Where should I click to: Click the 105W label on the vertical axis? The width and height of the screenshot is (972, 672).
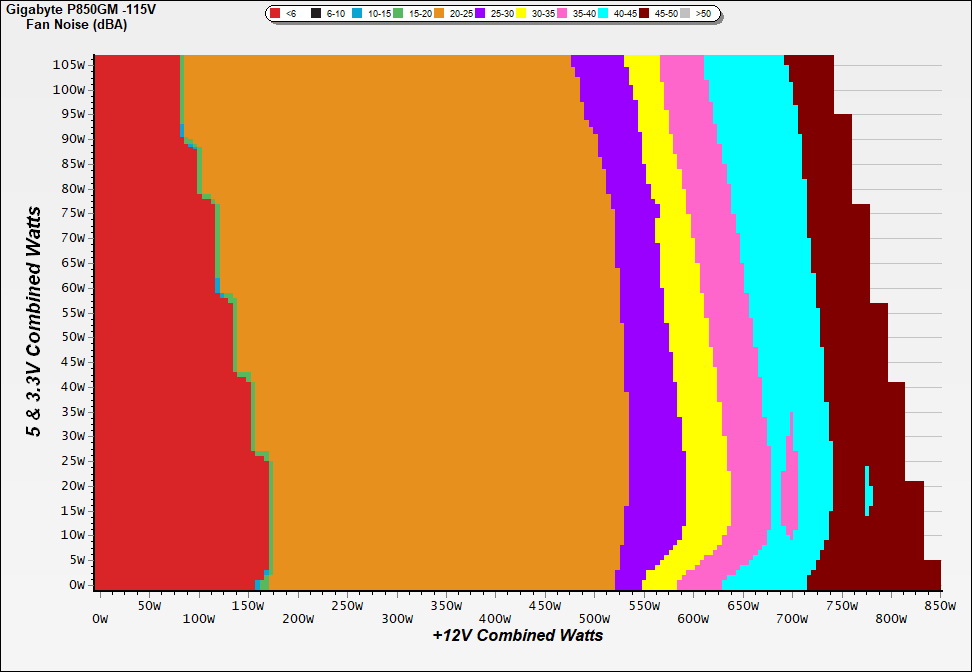click(70, 64)
